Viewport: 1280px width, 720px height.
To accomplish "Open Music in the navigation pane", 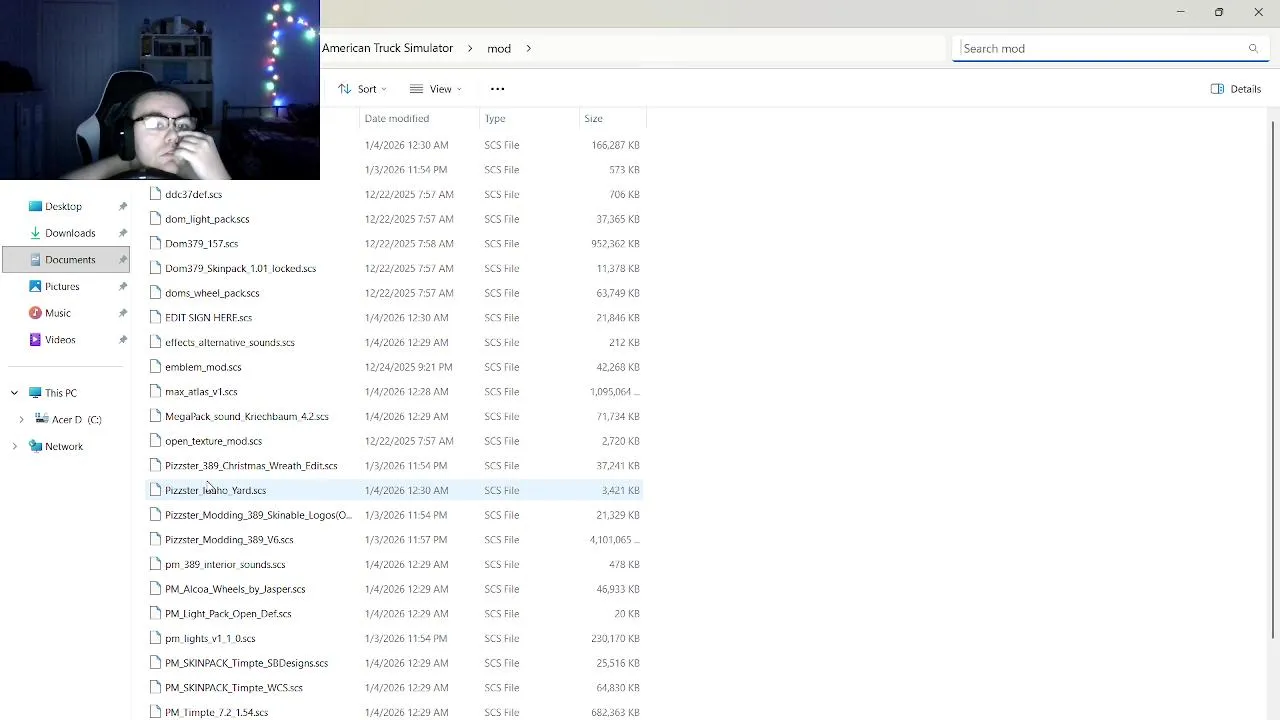I will [x=58, y=313].
